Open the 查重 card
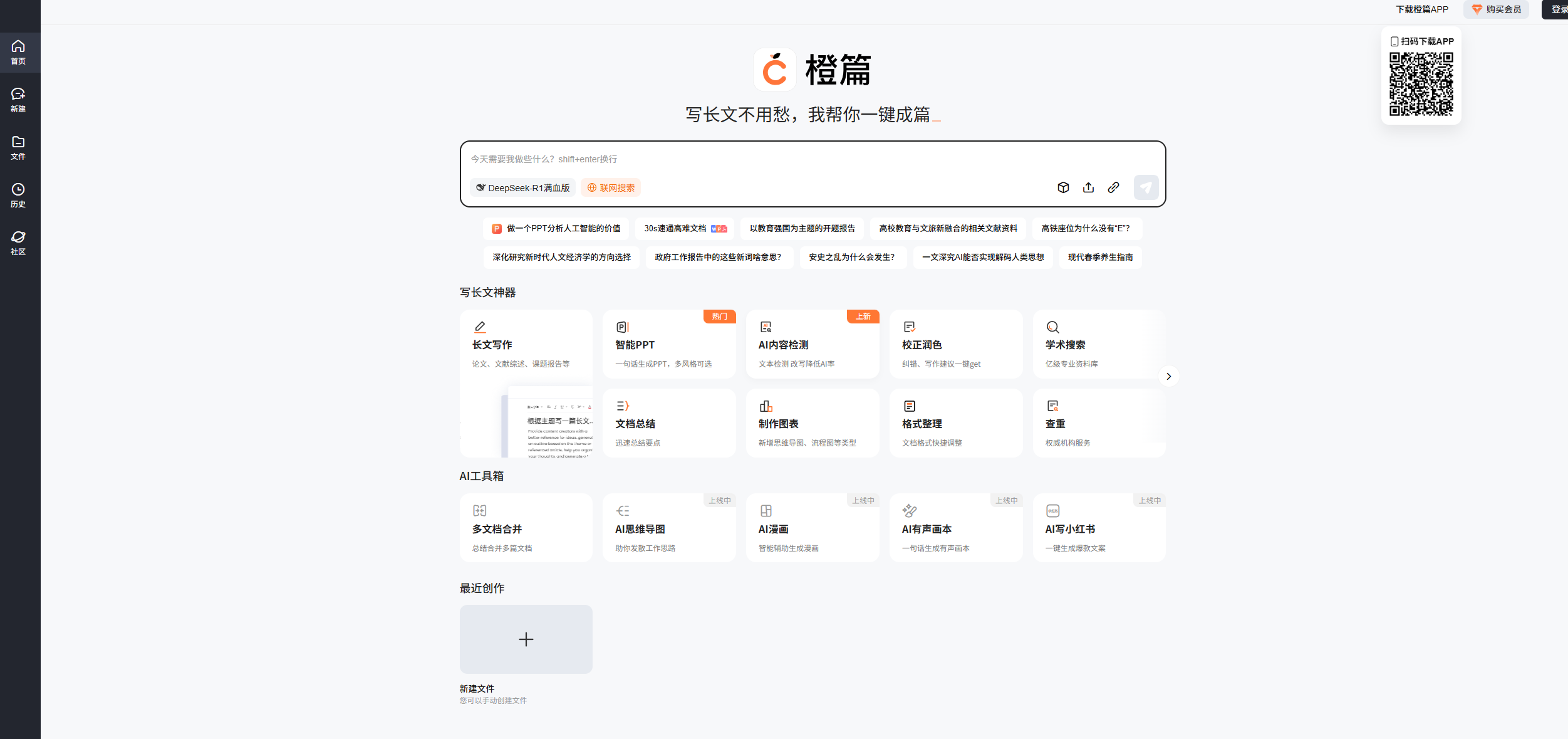1568x739 pixels. (1099, 423)
